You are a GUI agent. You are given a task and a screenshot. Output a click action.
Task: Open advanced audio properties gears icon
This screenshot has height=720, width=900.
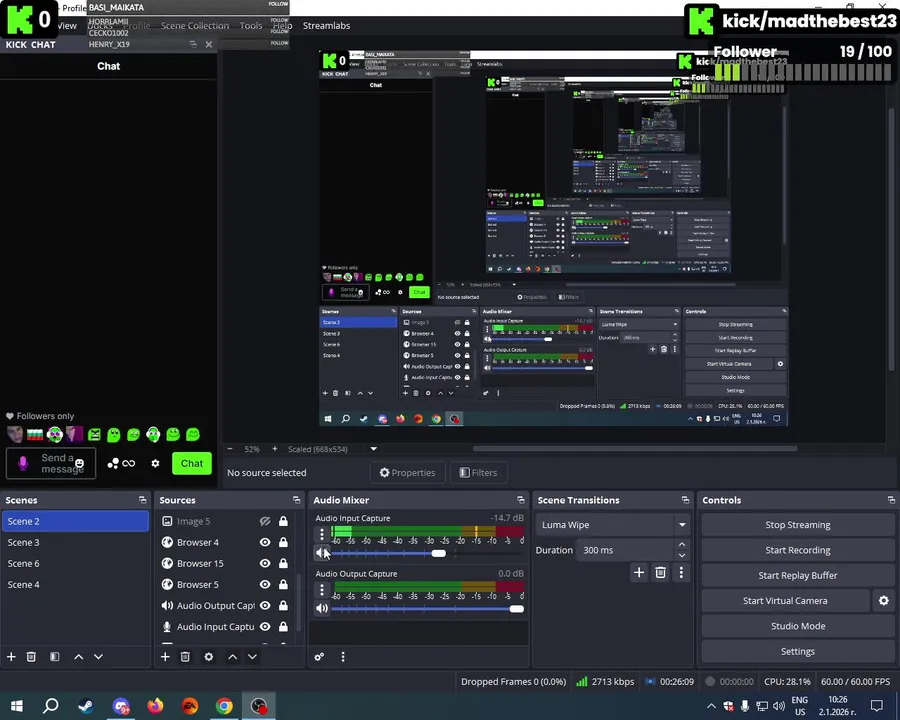[320, 656]
